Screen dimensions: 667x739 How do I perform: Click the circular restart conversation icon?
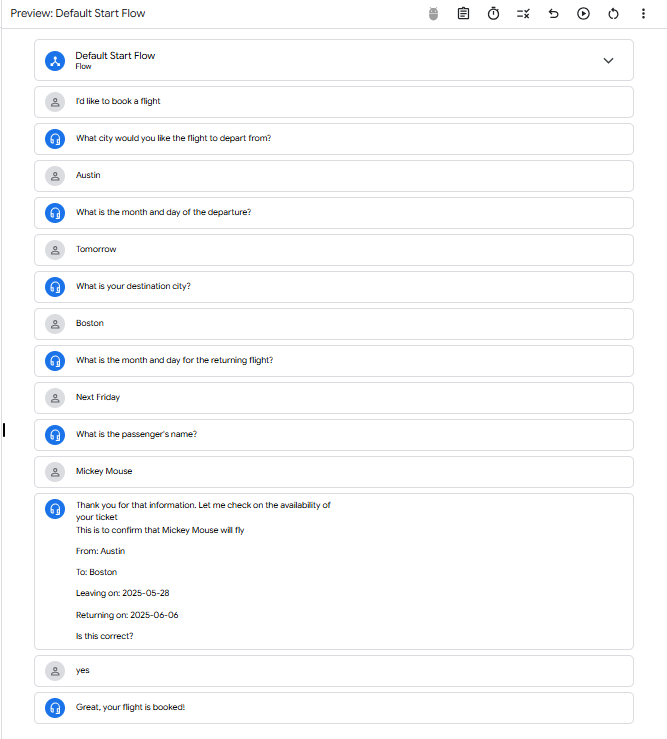coord(613,13)
